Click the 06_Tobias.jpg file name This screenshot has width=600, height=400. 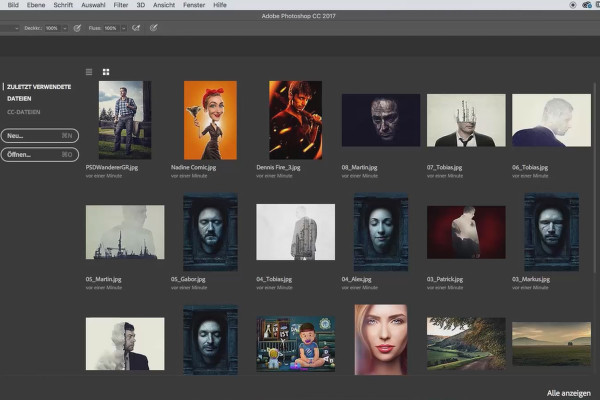click(530, 167)
